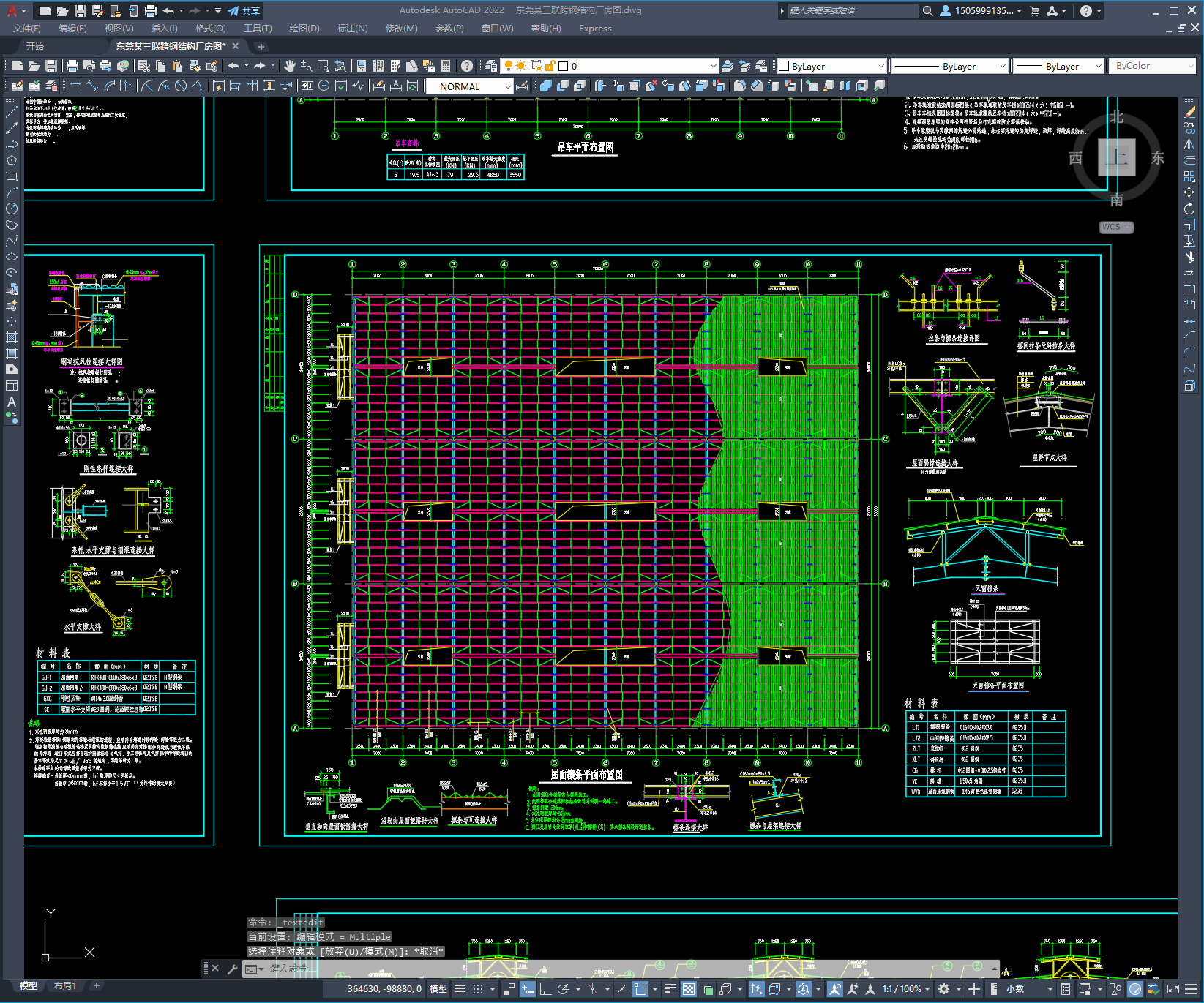The height and width of the screenshot is (1003, 1204).
Task: Open the Layer Properties manager icon
Action: [x=491, y=66]
